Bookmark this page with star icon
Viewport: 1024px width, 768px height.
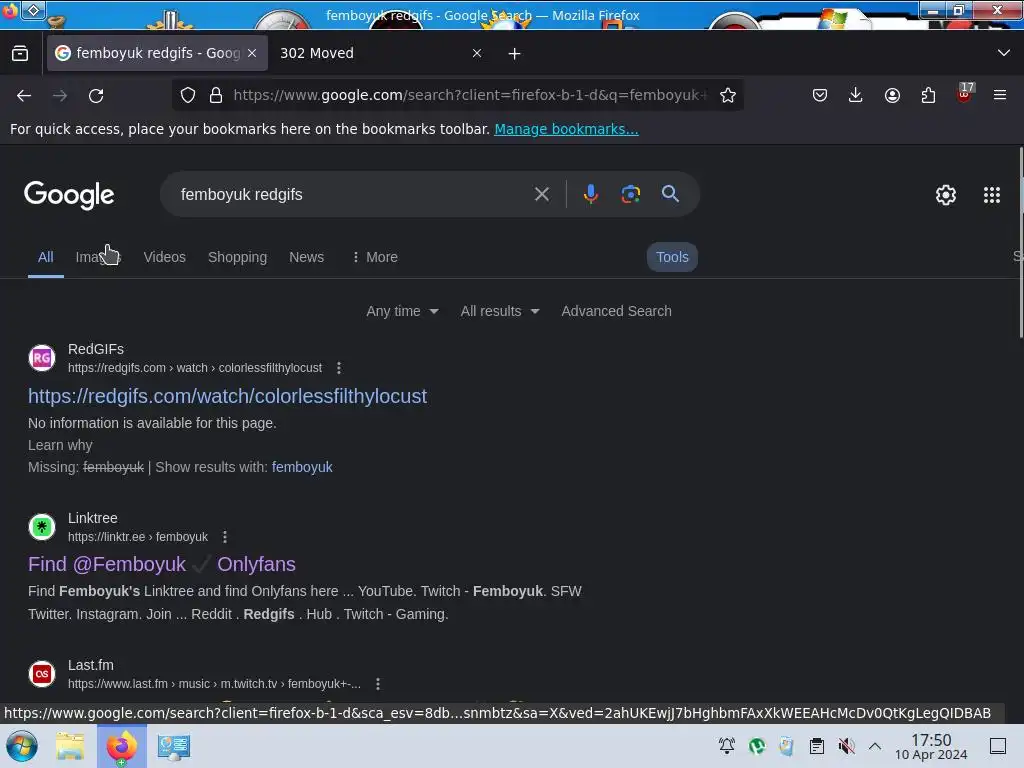728,95
